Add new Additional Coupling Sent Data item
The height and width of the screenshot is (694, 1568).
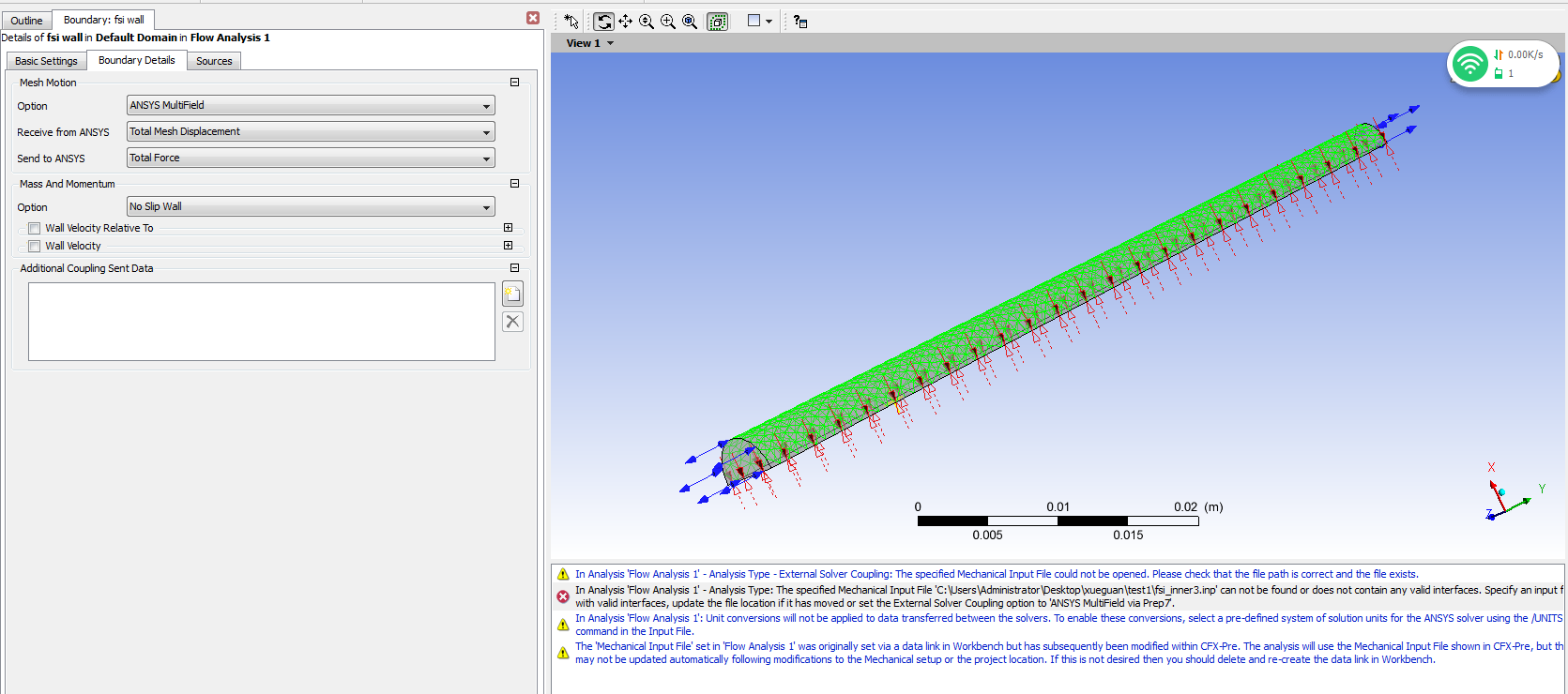[x=512, y=294]
